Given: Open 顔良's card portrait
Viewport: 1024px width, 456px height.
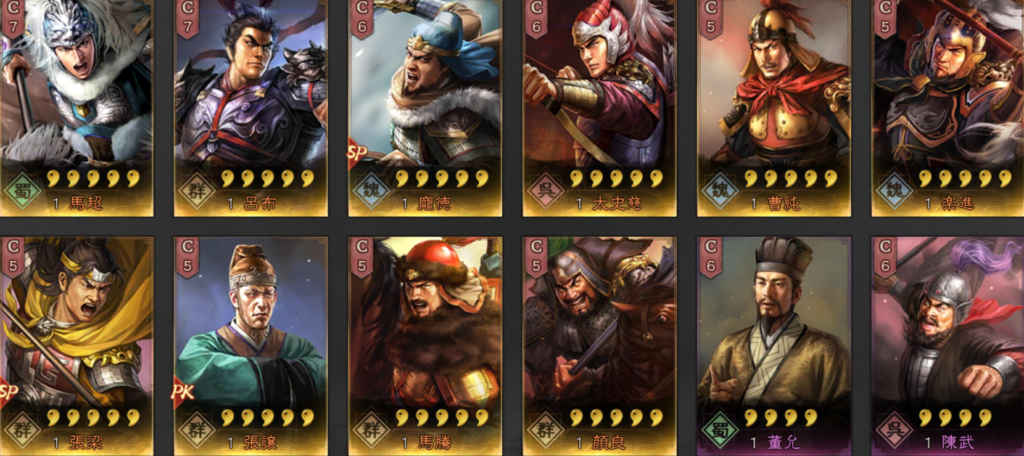Looking at the screenshot, I should point(600,320).
